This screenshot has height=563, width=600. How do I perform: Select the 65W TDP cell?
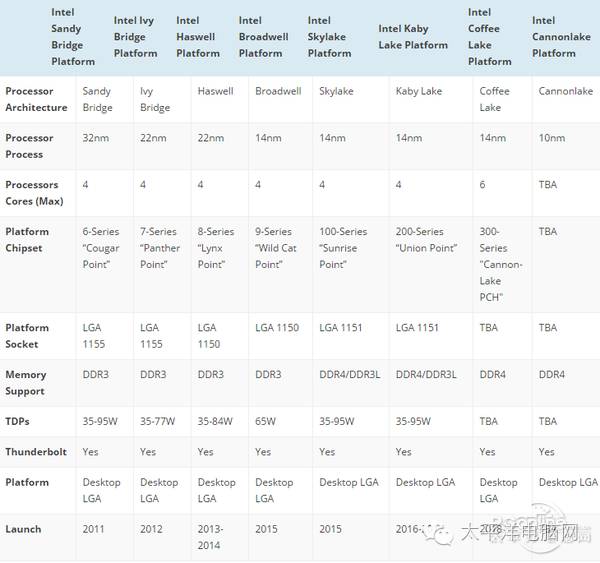point(265,421)
